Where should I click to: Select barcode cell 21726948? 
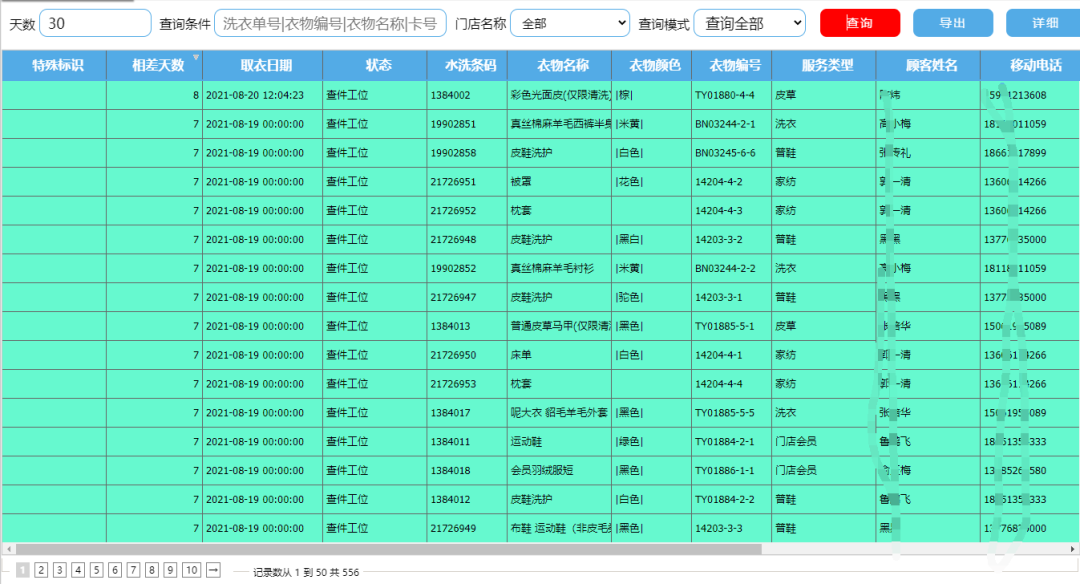(467, 240)
